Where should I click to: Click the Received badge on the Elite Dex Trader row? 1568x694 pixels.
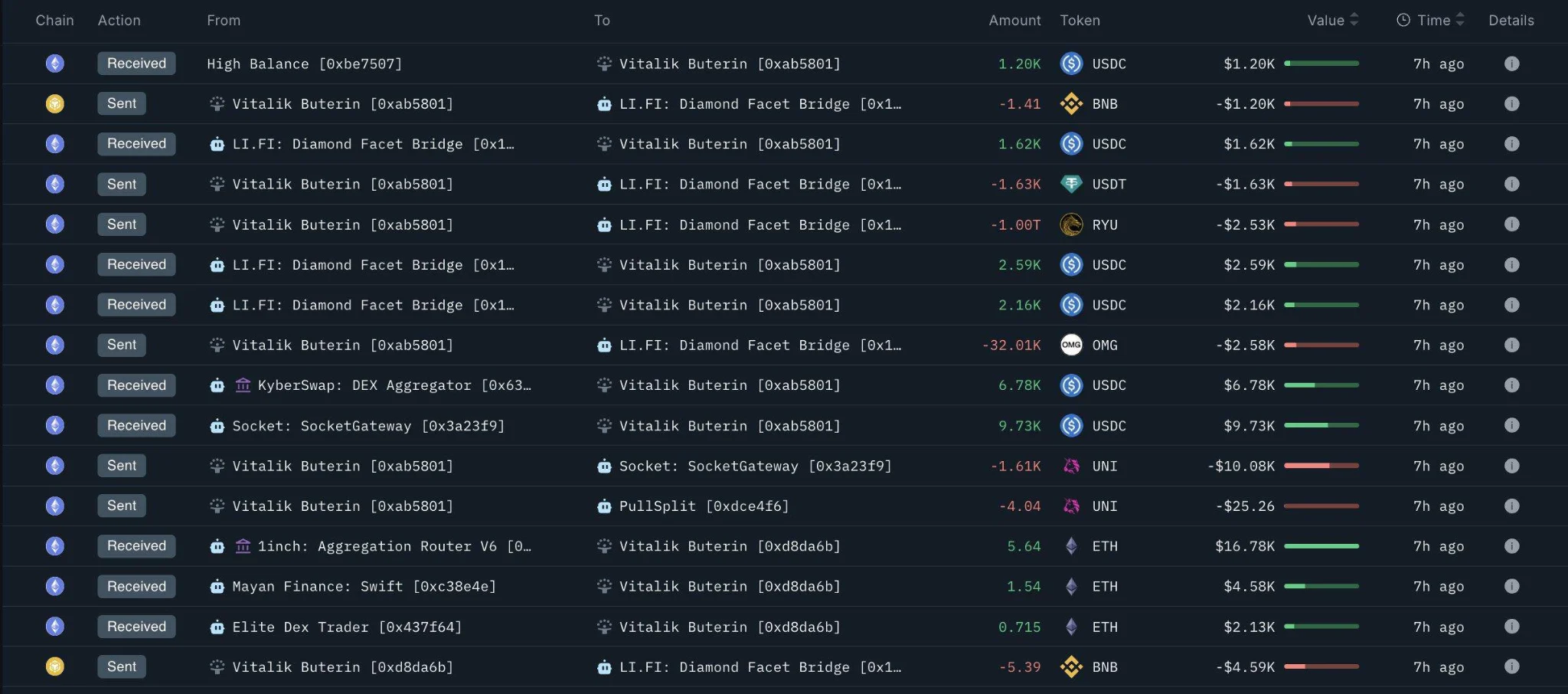point(136,627)
